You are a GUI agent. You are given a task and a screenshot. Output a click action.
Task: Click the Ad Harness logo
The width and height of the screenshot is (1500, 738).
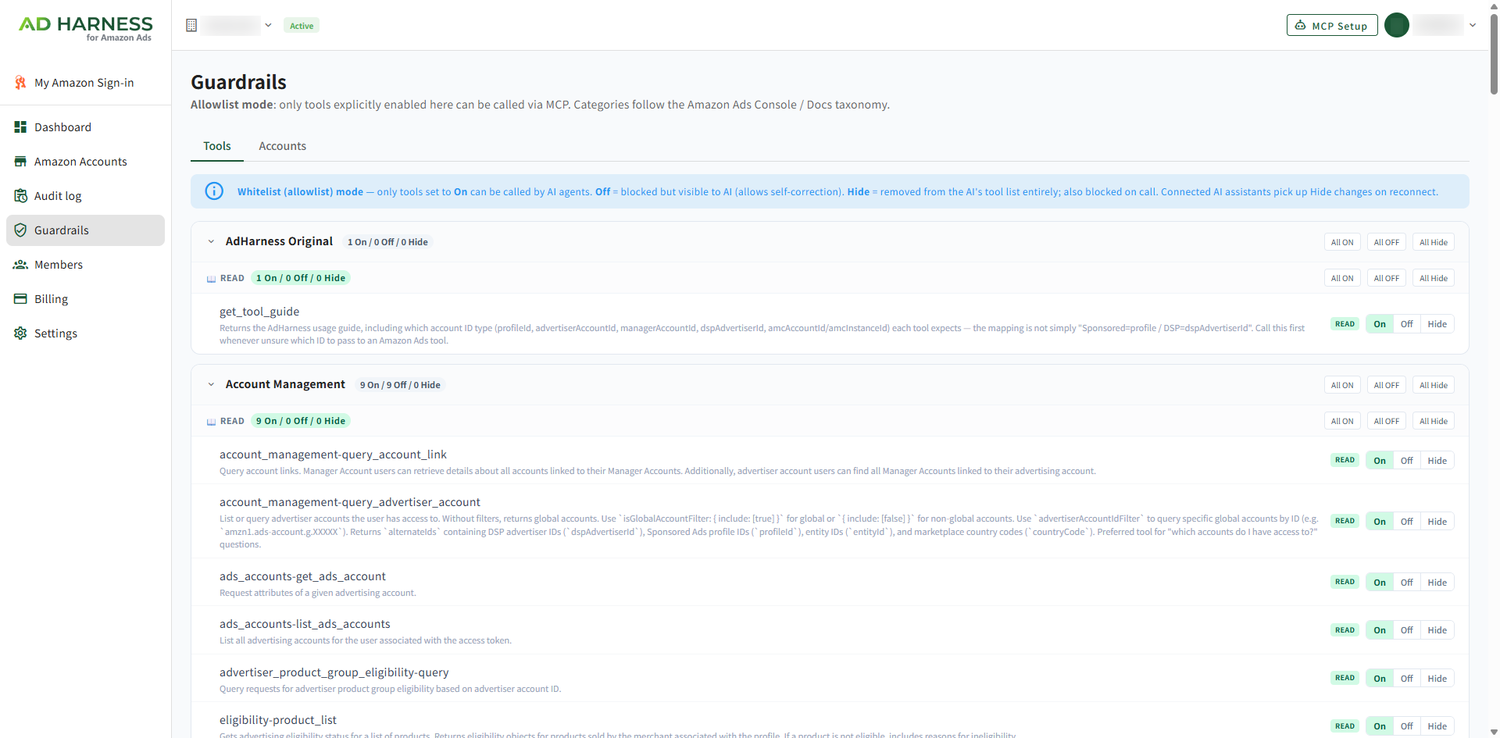tap(85, 27)
